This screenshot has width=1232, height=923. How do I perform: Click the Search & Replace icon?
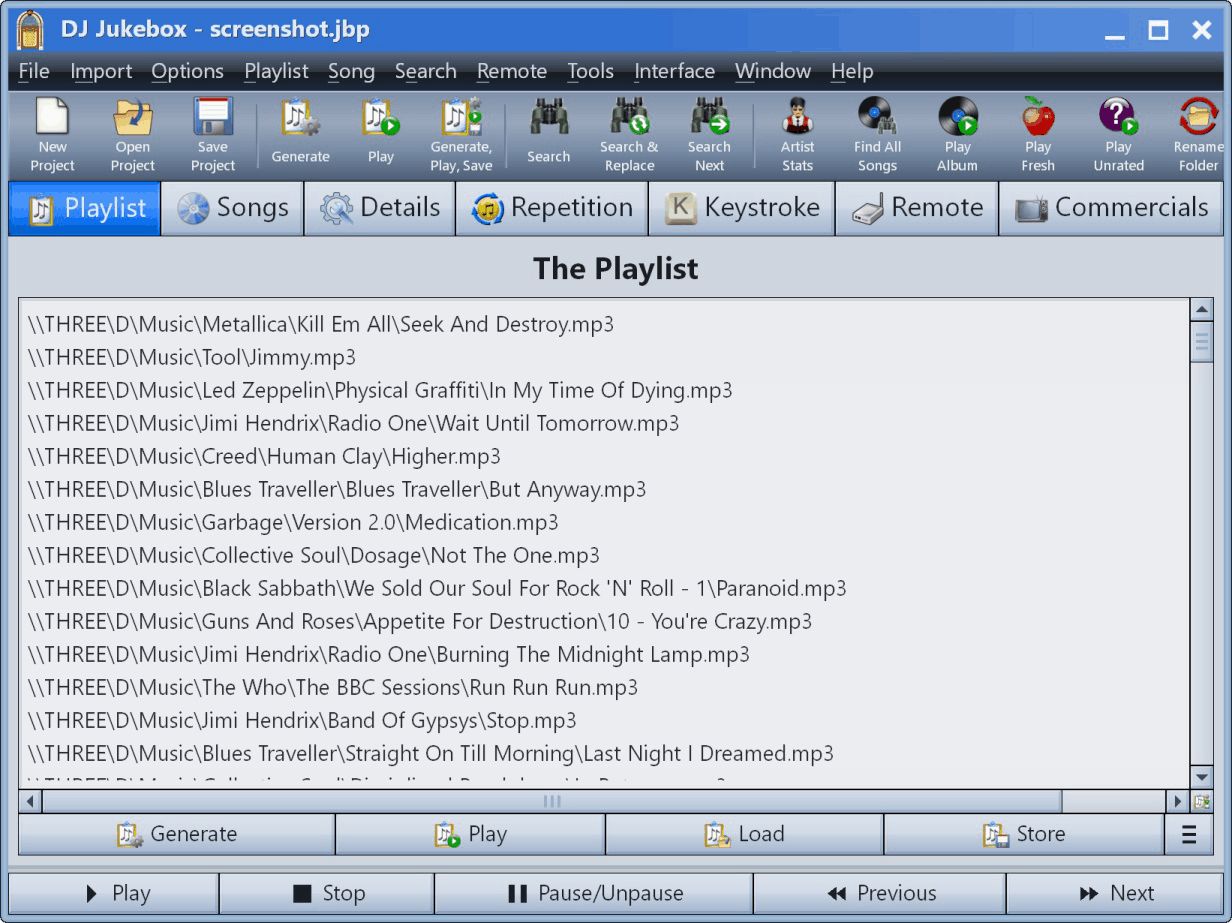pos(629,136)
